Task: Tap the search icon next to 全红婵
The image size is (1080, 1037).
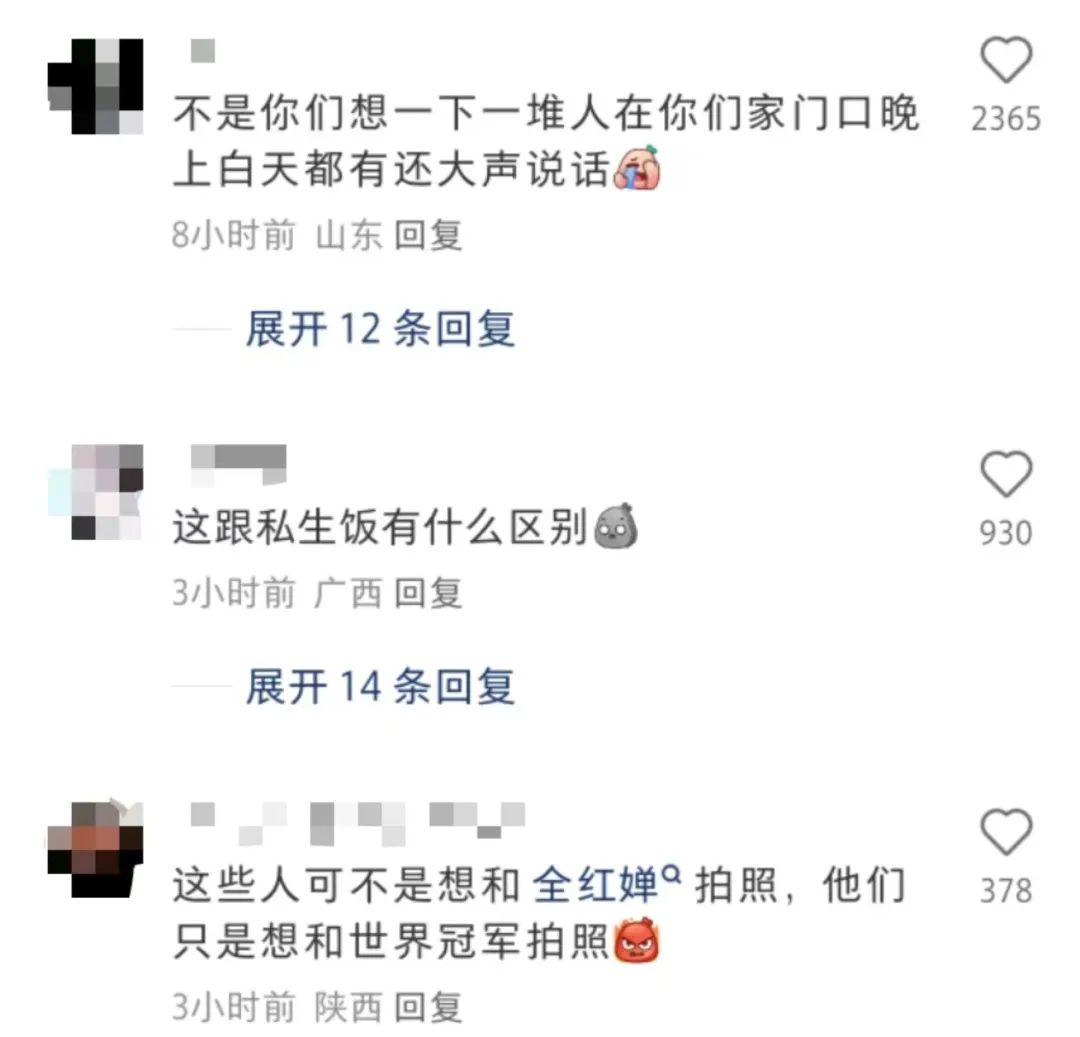Action: point(671,874)
